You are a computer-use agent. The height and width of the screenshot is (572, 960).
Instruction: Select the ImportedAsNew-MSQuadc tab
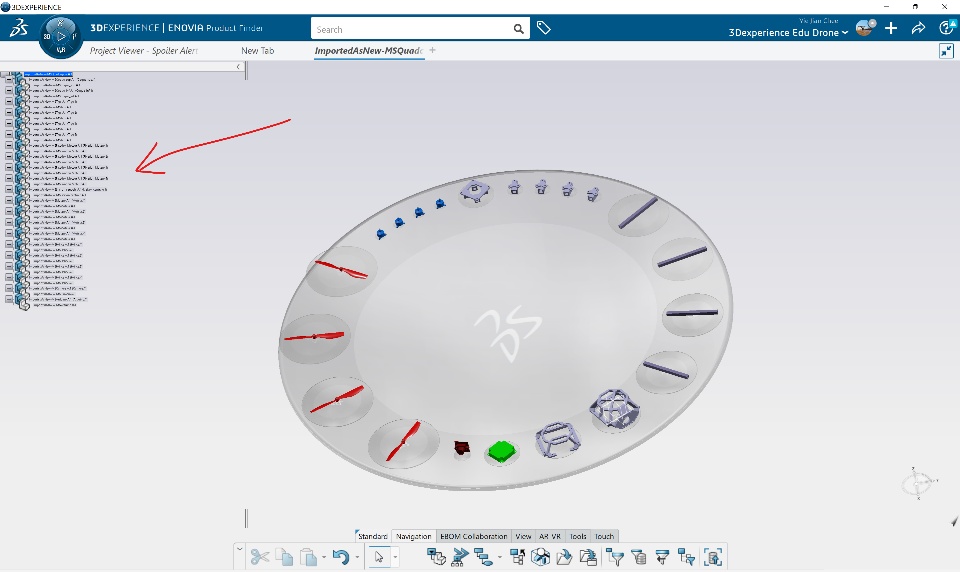(x=369, y=51)
